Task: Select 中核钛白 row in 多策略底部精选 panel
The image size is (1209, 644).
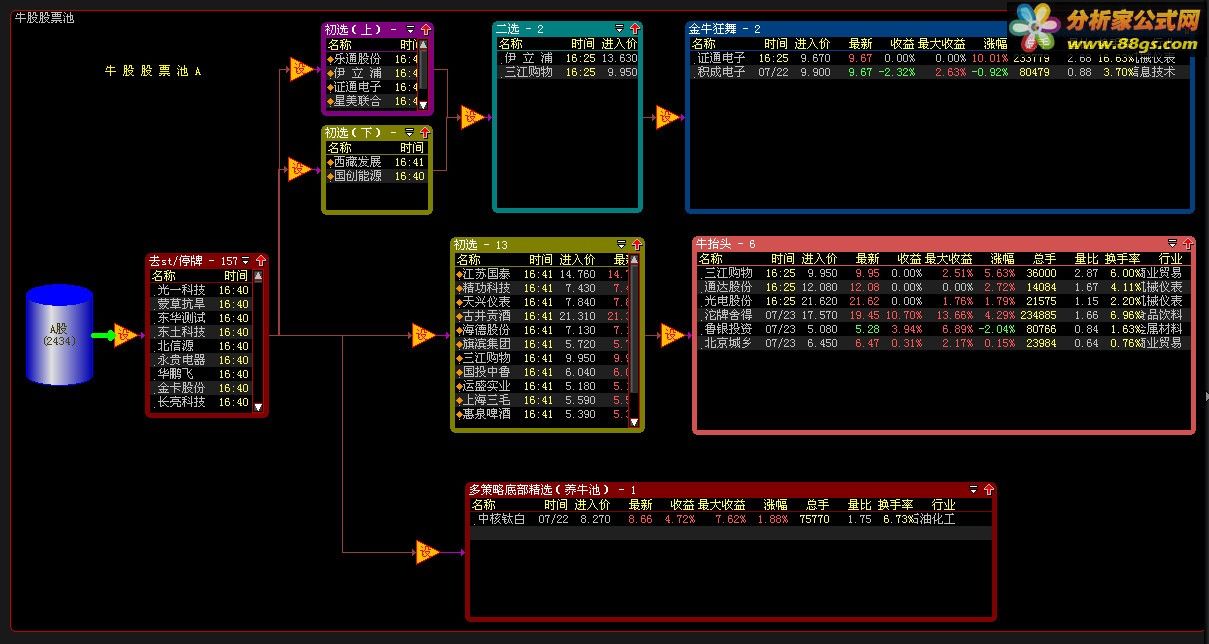Action: [731, 519]
